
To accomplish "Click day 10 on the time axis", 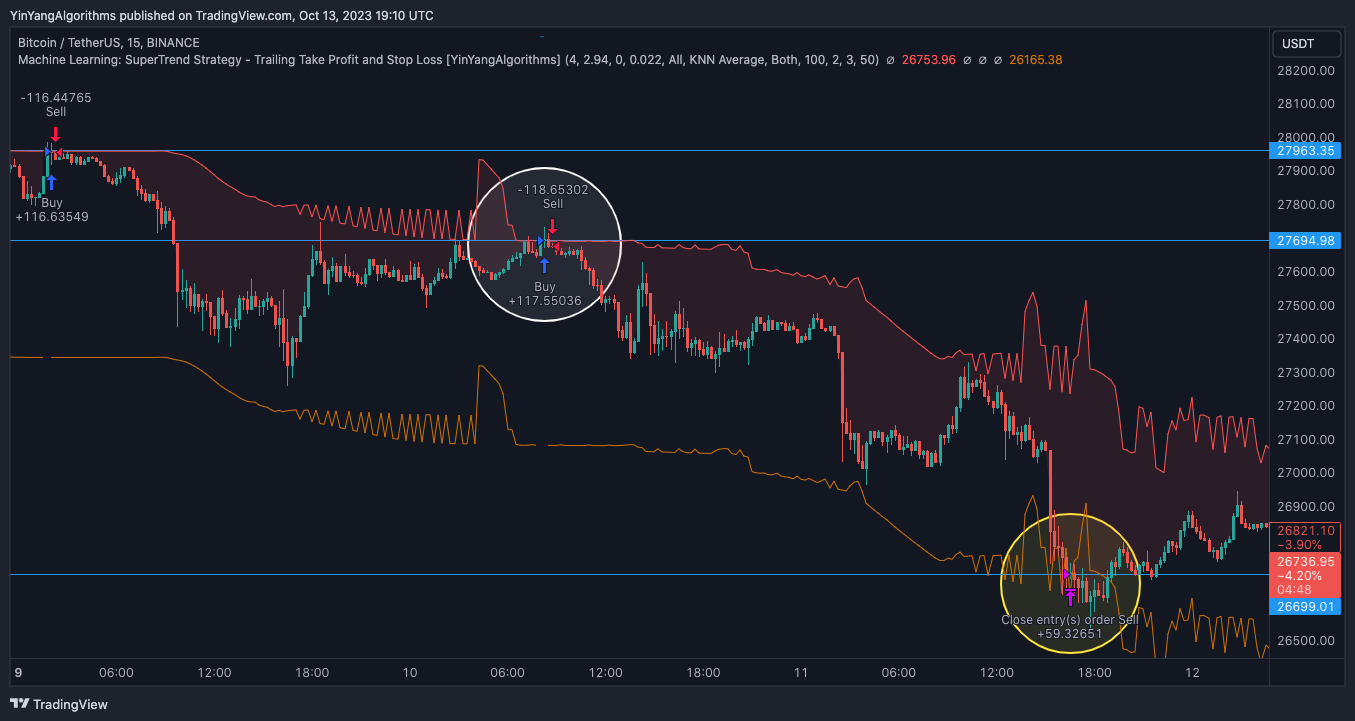I will (x=409, y=673).
